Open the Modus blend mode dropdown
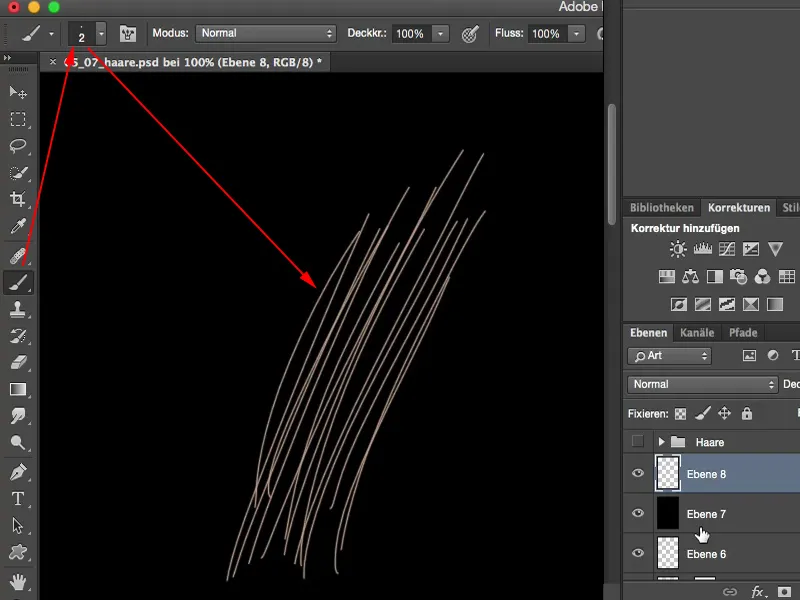 266,34
